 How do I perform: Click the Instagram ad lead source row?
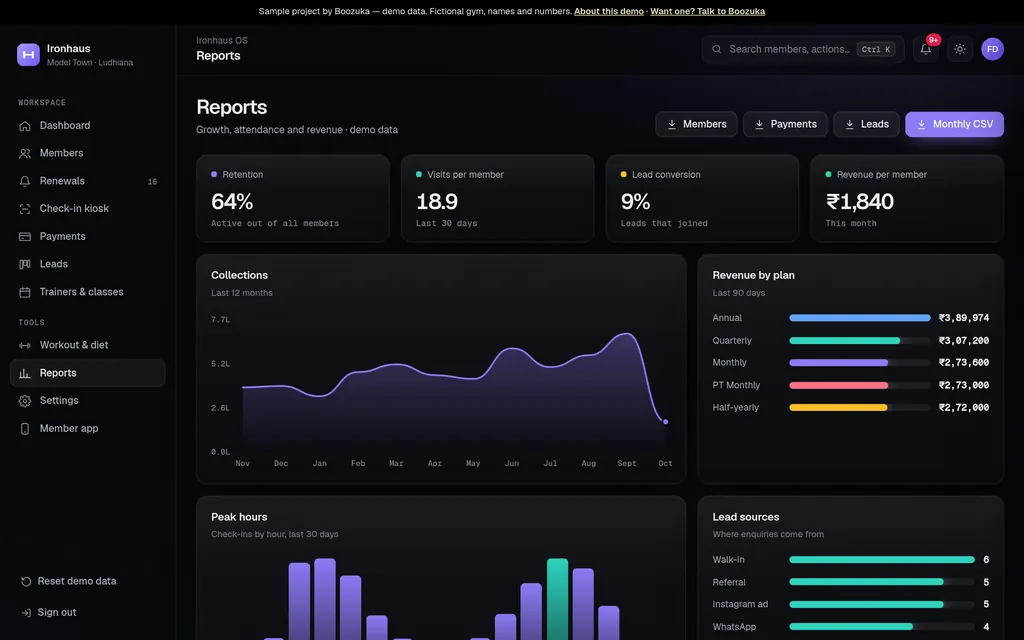(x=850, y=604)
